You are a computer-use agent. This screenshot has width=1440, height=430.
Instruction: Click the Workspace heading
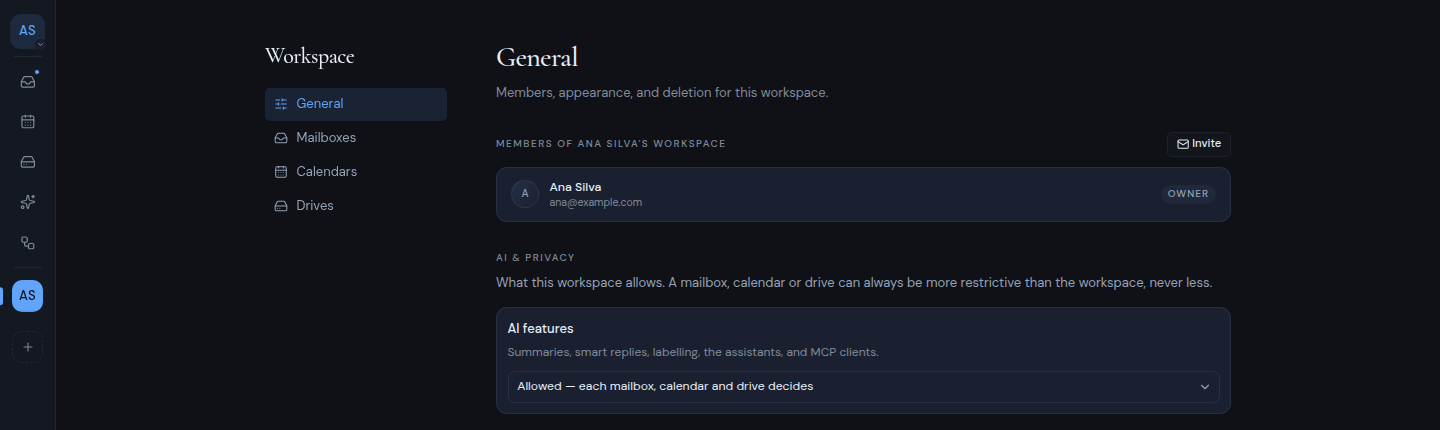point(310,57)
